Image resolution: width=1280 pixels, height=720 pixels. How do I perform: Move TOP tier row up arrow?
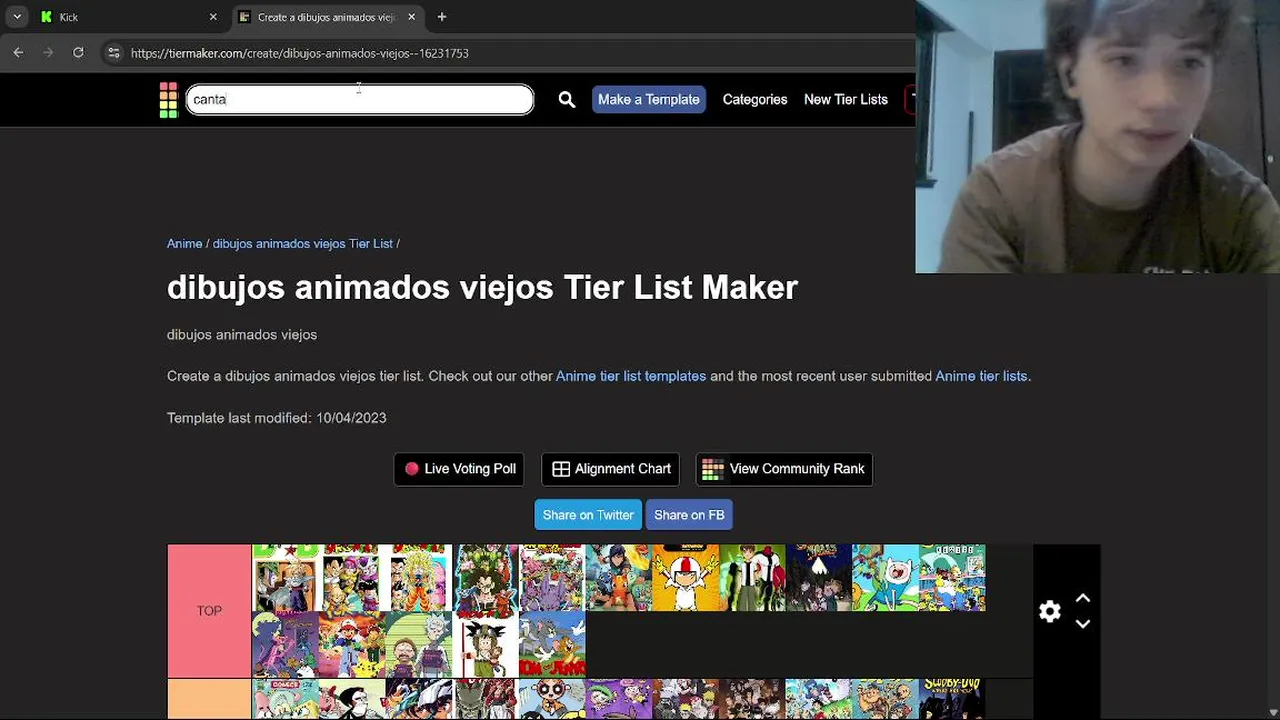tap(1082, 598)
